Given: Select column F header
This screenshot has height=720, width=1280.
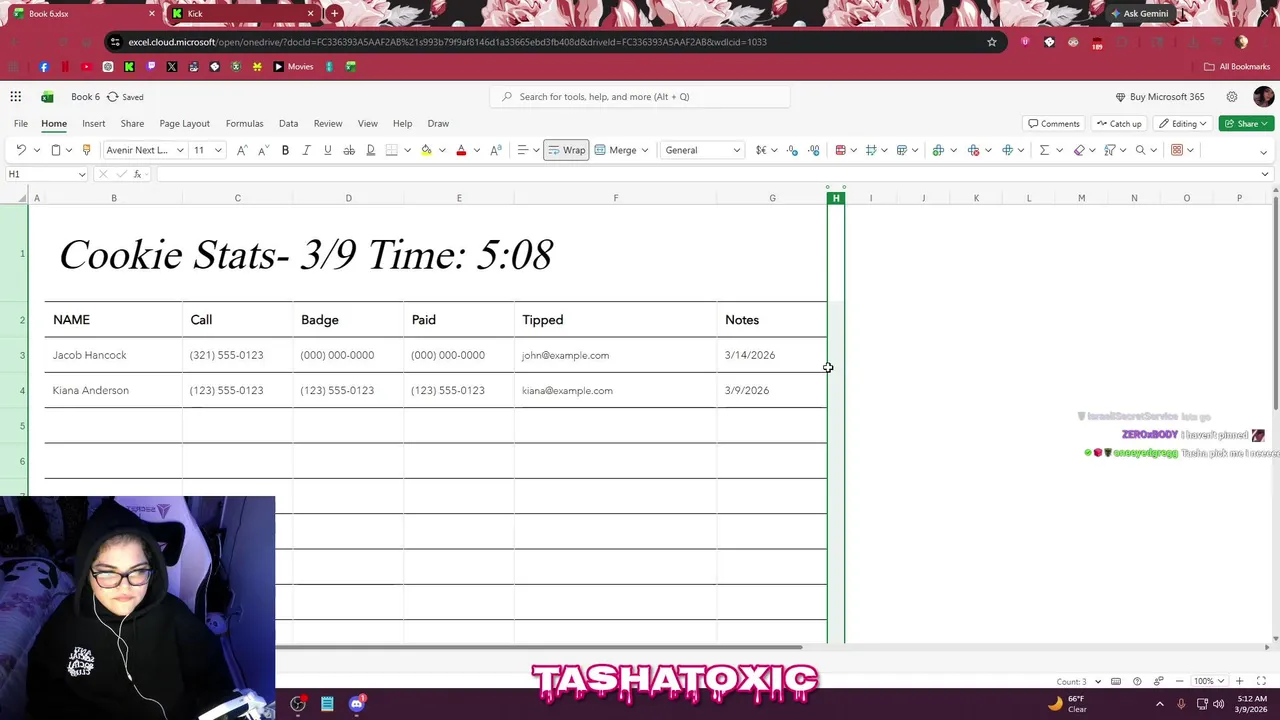Looking at the screenshot, I should [x=615, y=198].
